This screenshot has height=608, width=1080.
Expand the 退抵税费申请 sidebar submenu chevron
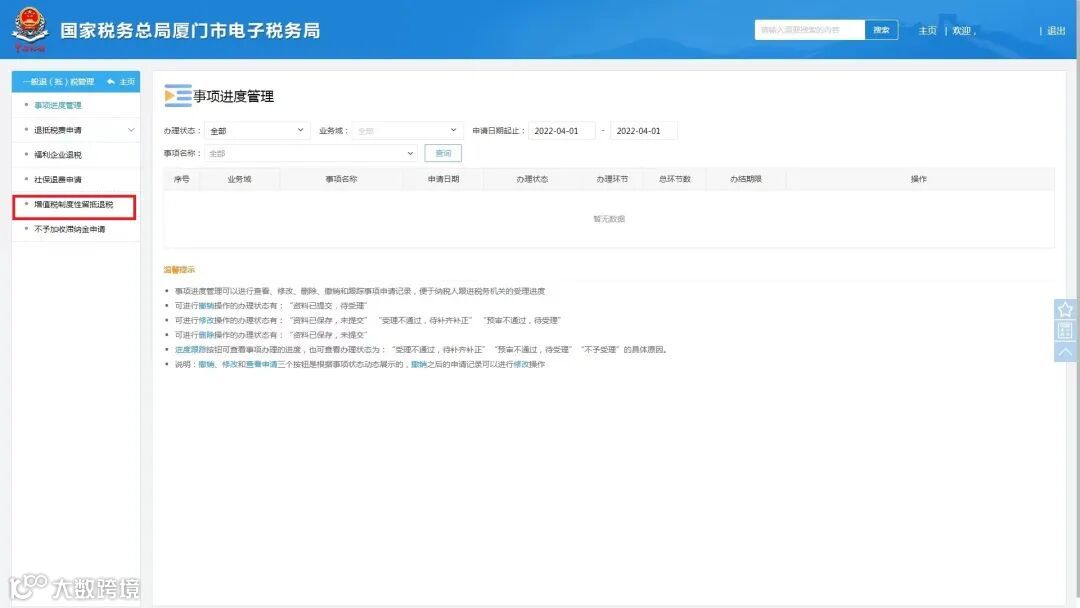click(x=131, y=130)
